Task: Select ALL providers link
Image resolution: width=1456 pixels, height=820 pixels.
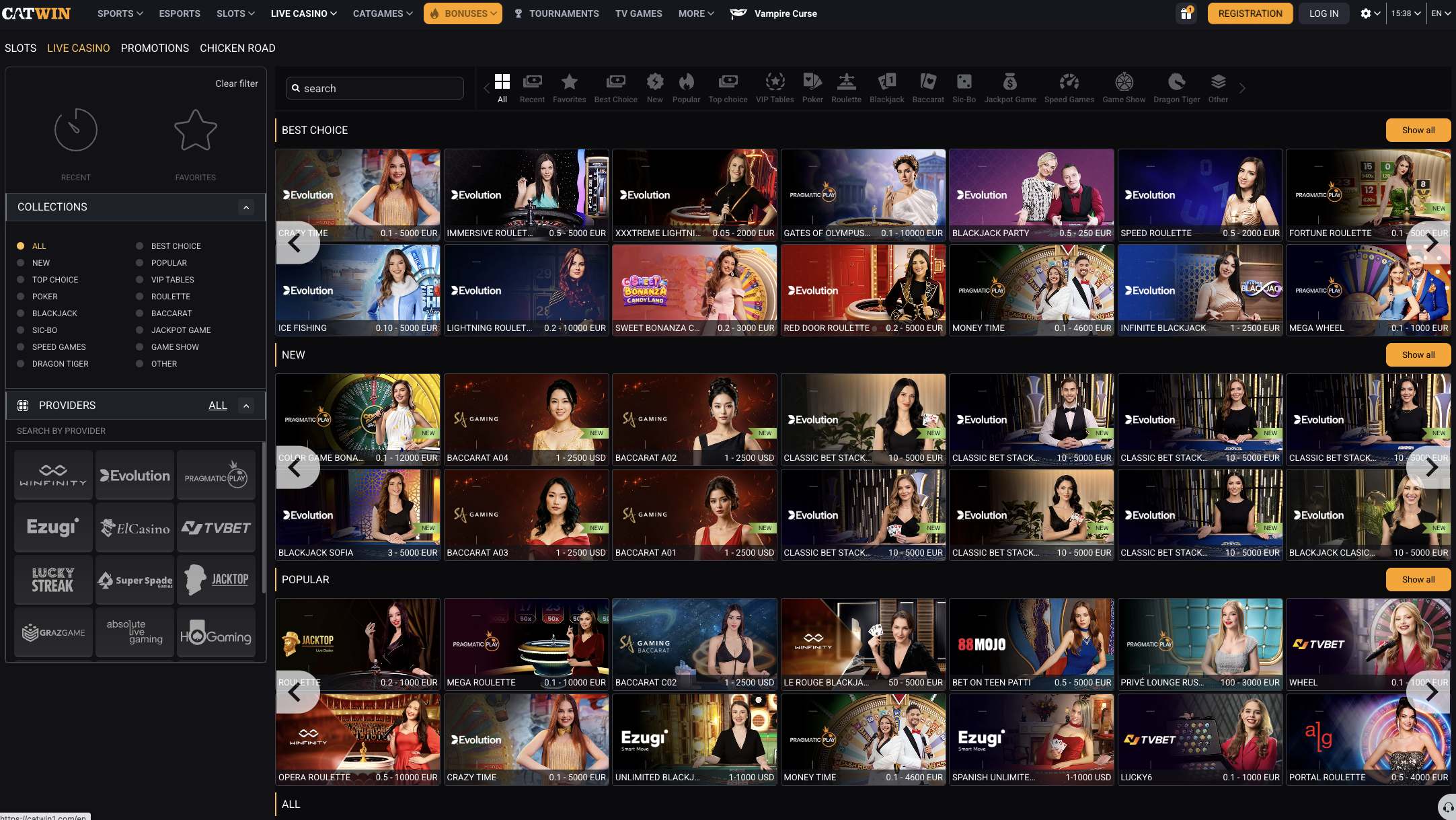Action: pos(217,406)
